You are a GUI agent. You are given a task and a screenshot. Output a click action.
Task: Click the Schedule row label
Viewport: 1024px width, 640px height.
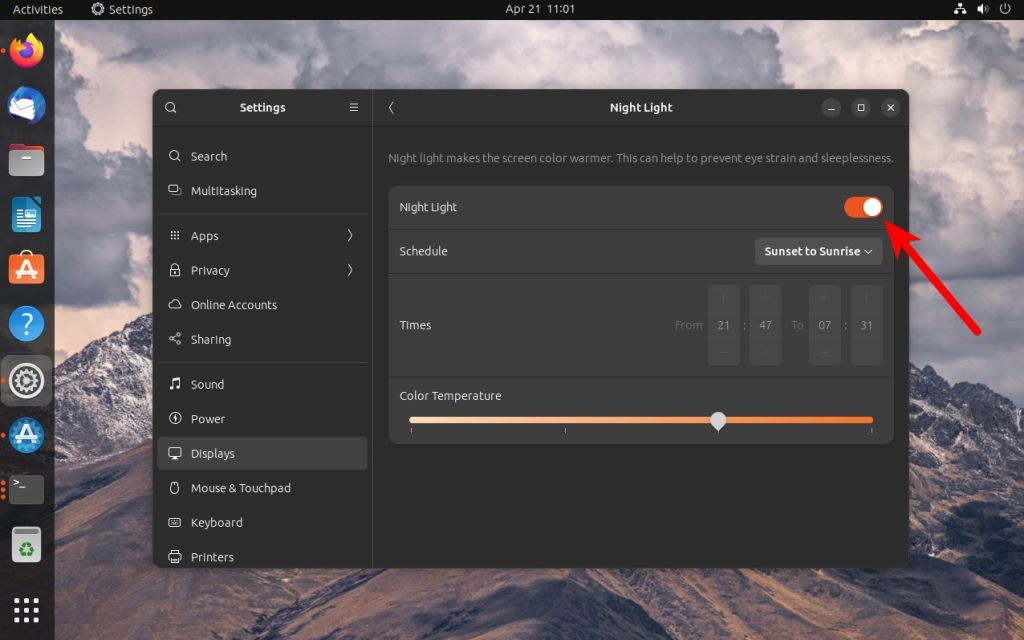coord(423,251)
